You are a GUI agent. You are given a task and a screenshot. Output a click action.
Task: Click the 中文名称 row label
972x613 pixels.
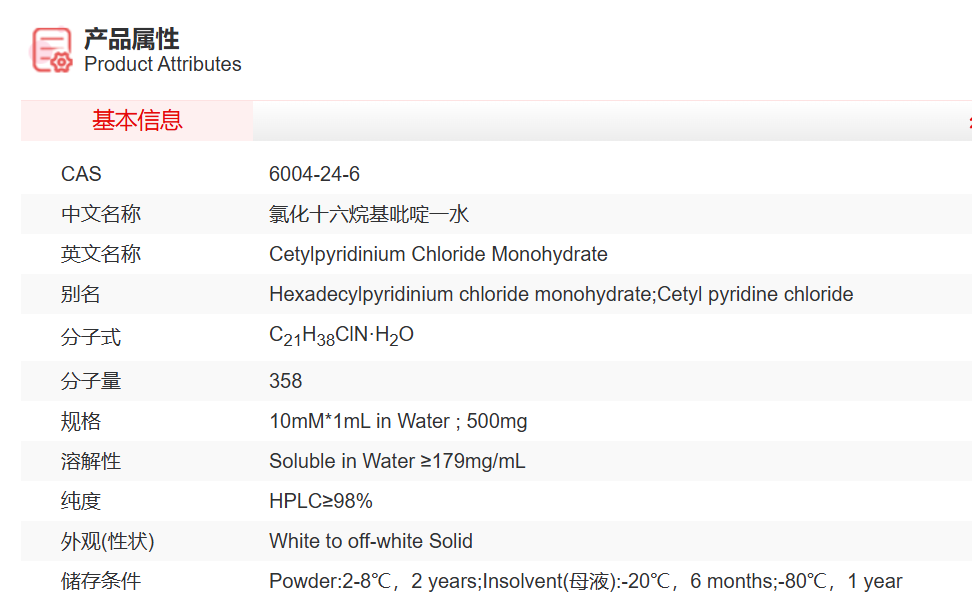100,214
